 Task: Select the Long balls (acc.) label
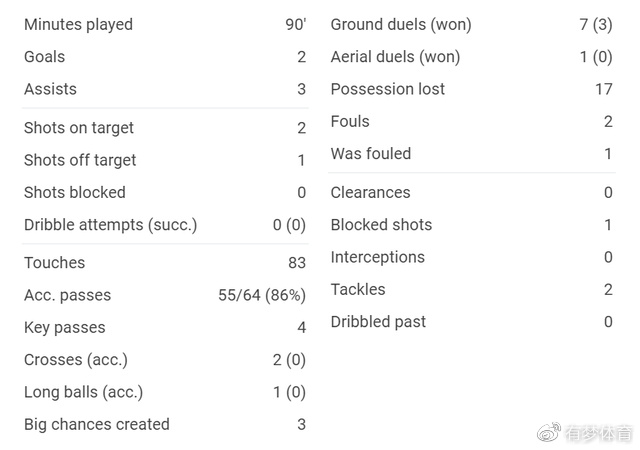pyautogui.click(x=83, y=392)
